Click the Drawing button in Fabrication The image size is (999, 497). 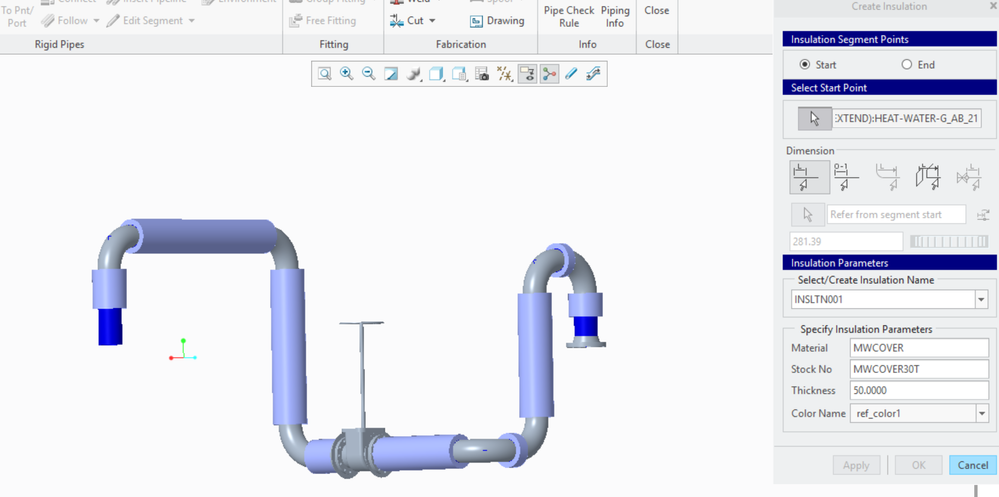(x=497, y=21)
